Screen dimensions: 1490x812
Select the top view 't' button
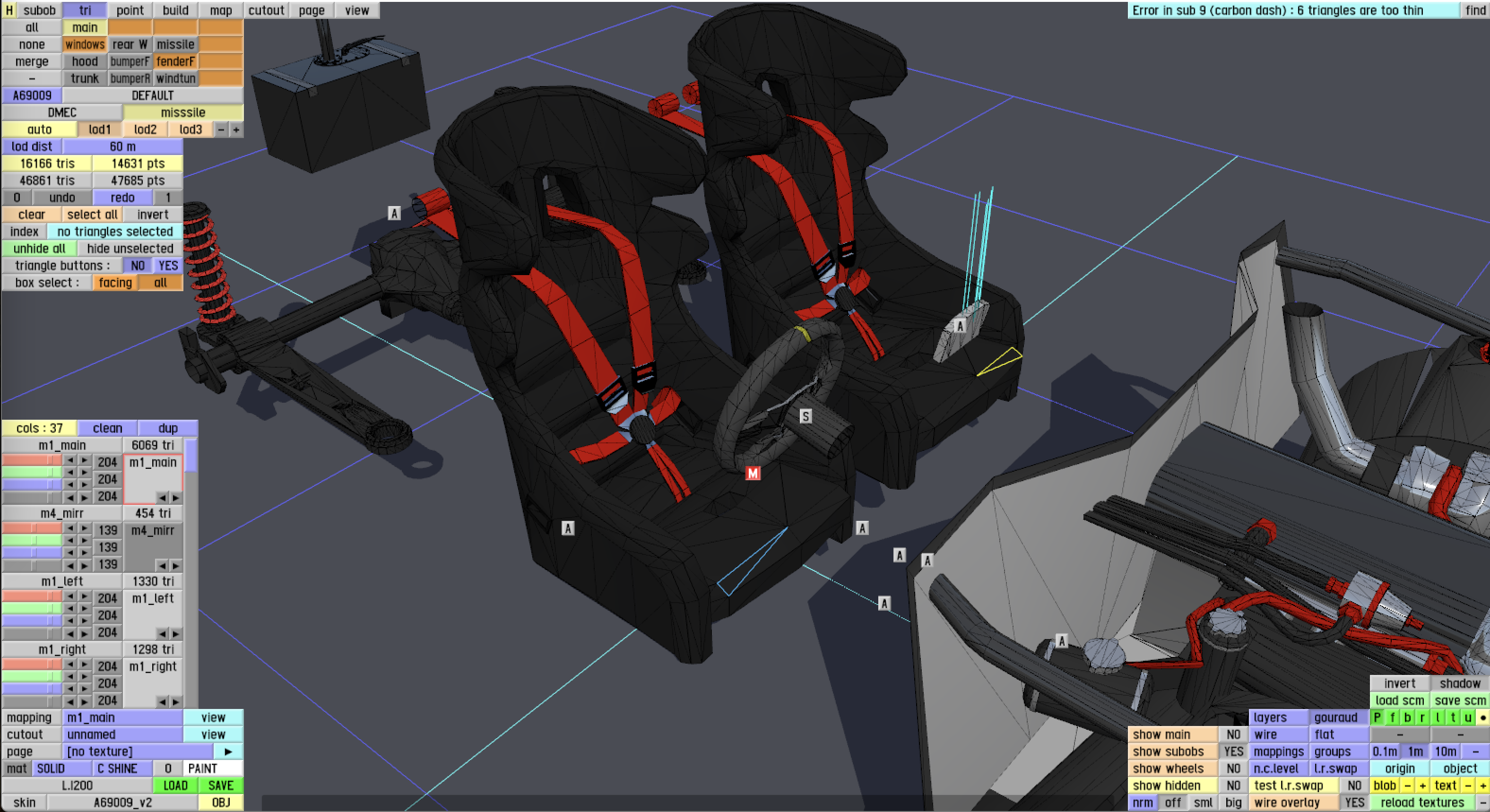click(1452, 717)
